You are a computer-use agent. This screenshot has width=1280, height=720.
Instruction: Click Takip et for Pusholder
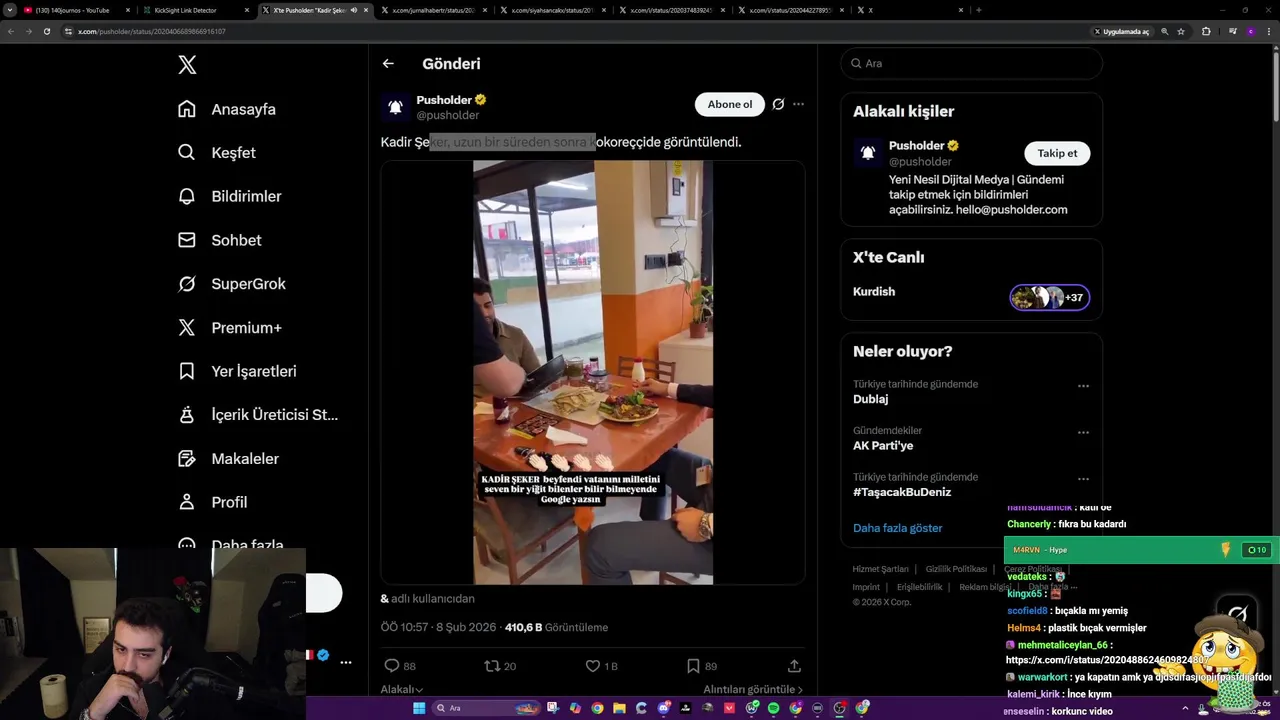[x=1057, y=153]
